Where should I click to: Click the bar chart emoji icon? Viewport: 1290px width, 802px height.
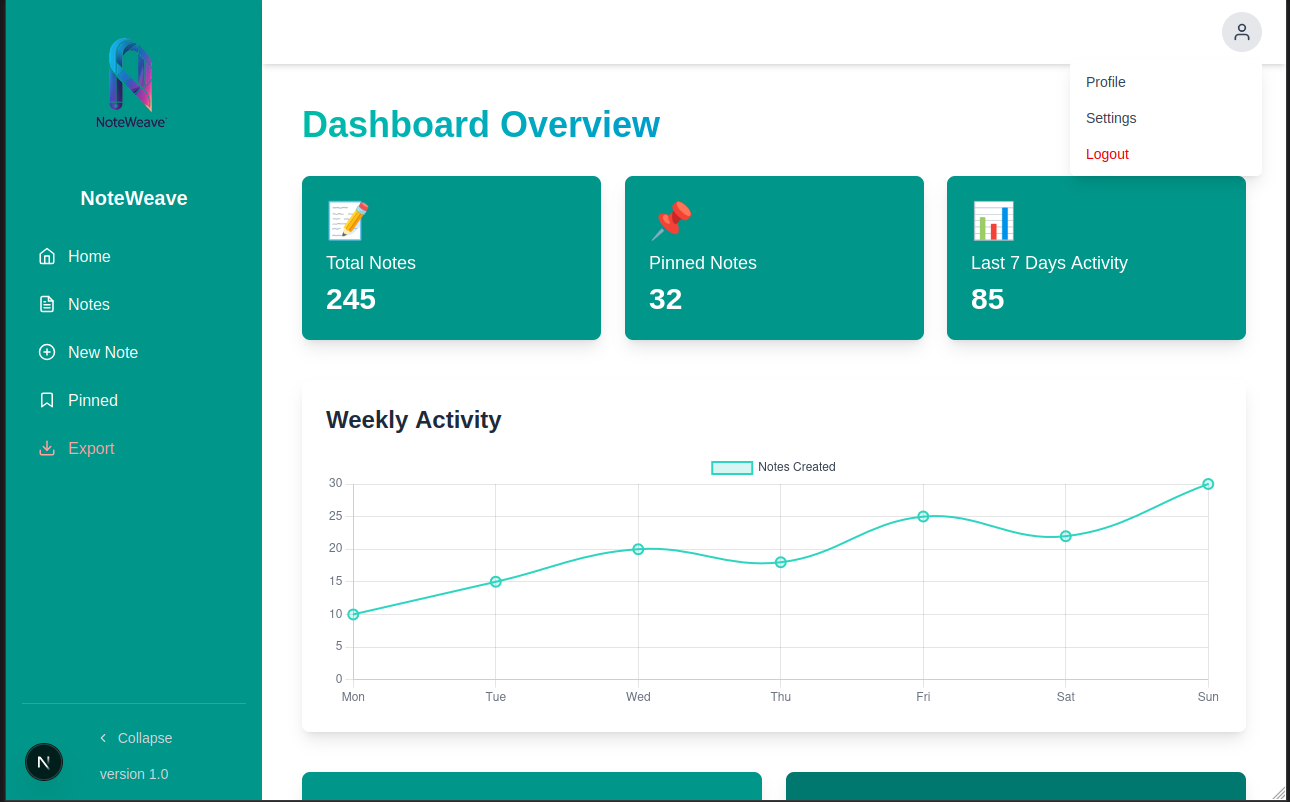click(993, 221)
